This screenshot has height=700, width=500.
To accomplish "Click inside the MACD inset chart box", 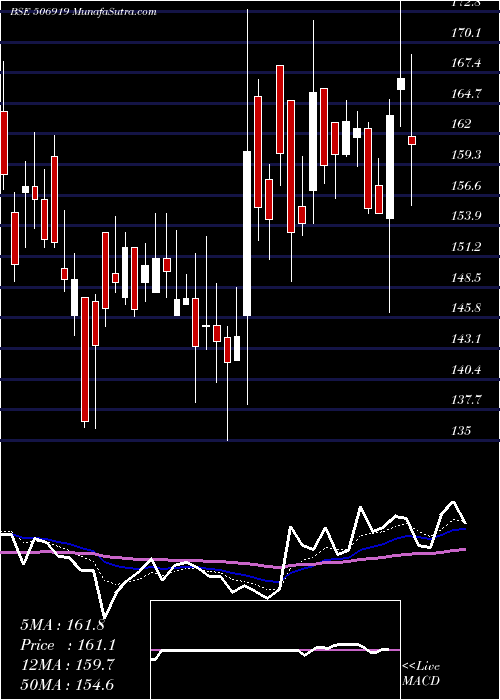I will coord(275,650).
